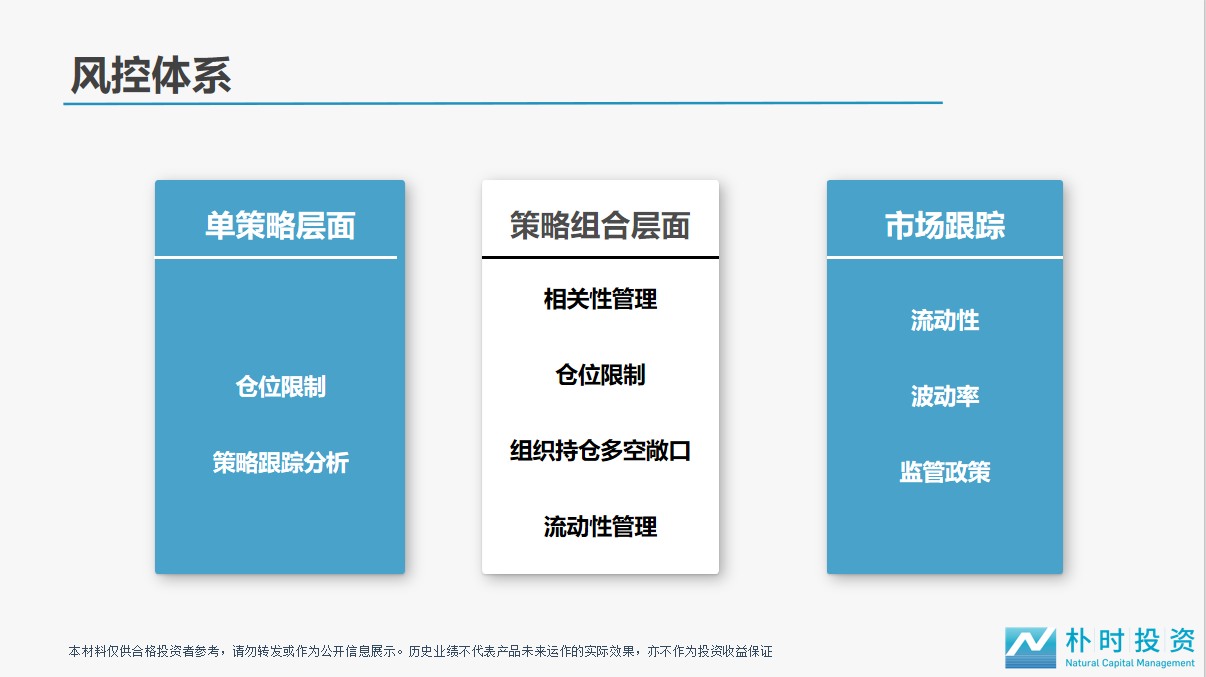
Task: Click the middle white panel background
Action: coord(600,555)
